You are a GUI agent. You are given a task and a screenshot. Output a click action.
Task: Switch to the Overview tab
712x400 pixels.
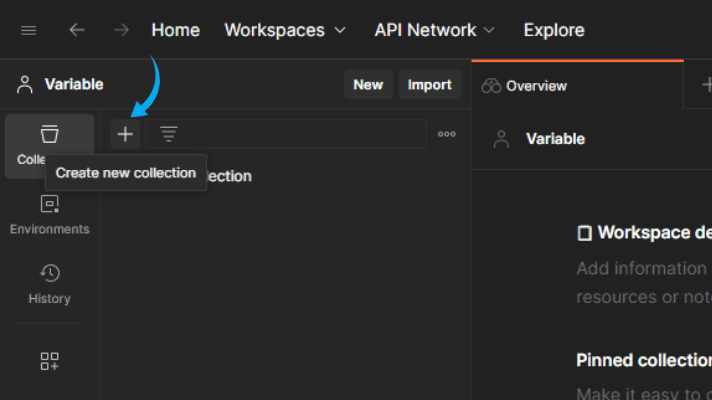pos(578,85)
